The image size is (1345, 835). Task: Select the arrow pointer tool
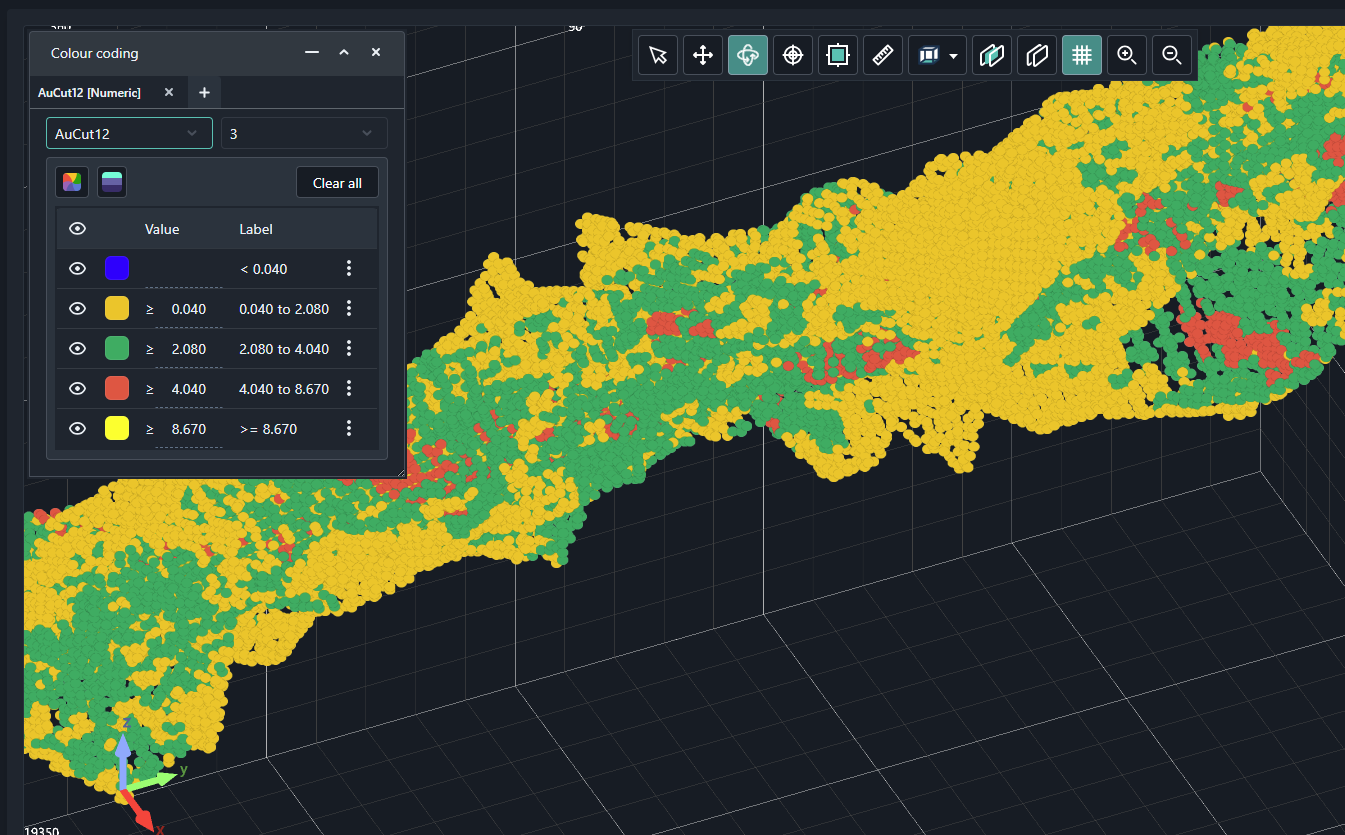[x=658, y=55]
